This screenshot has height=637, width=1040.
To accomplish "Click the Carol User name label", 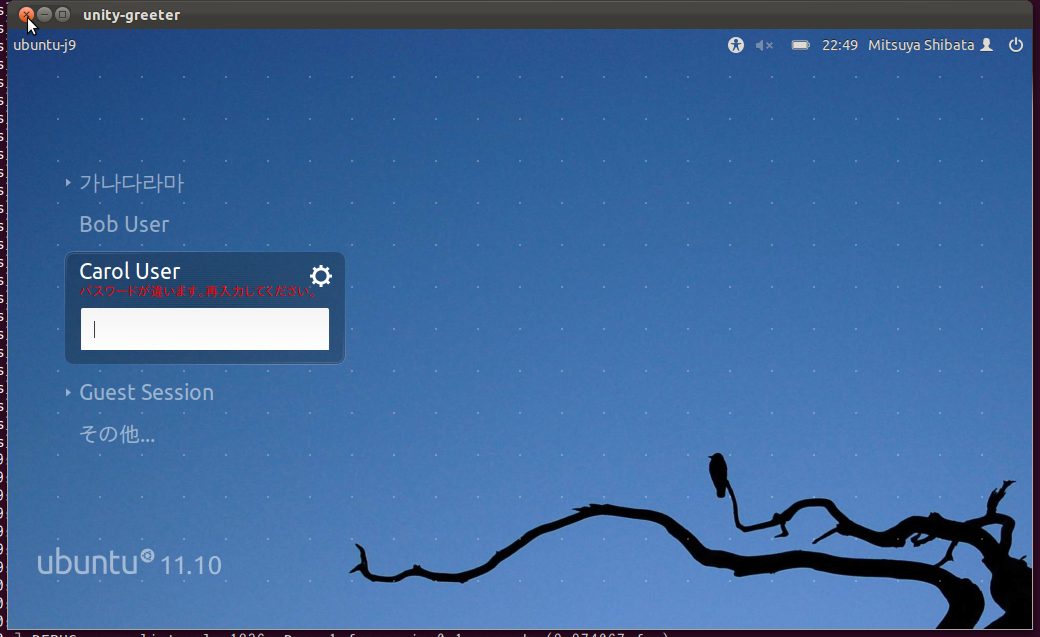I will click(129, 271).
